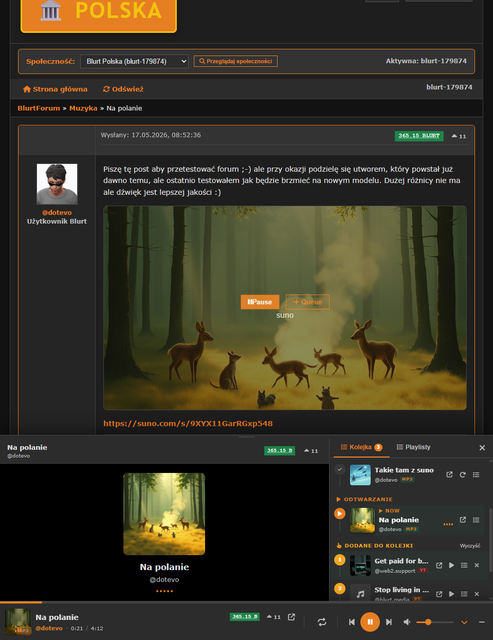Open Takie tam z suno post externally

tap(449, 475)
